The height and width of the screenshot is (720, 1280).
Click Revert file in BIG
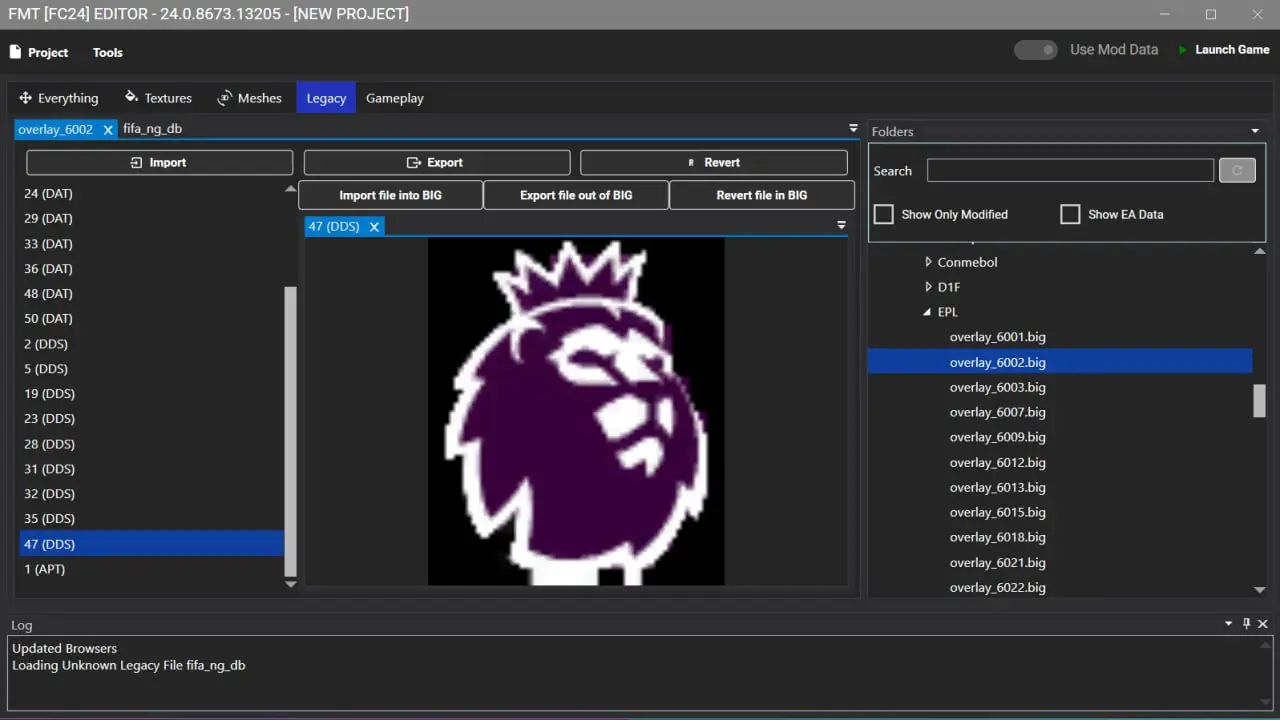point(762,195)
